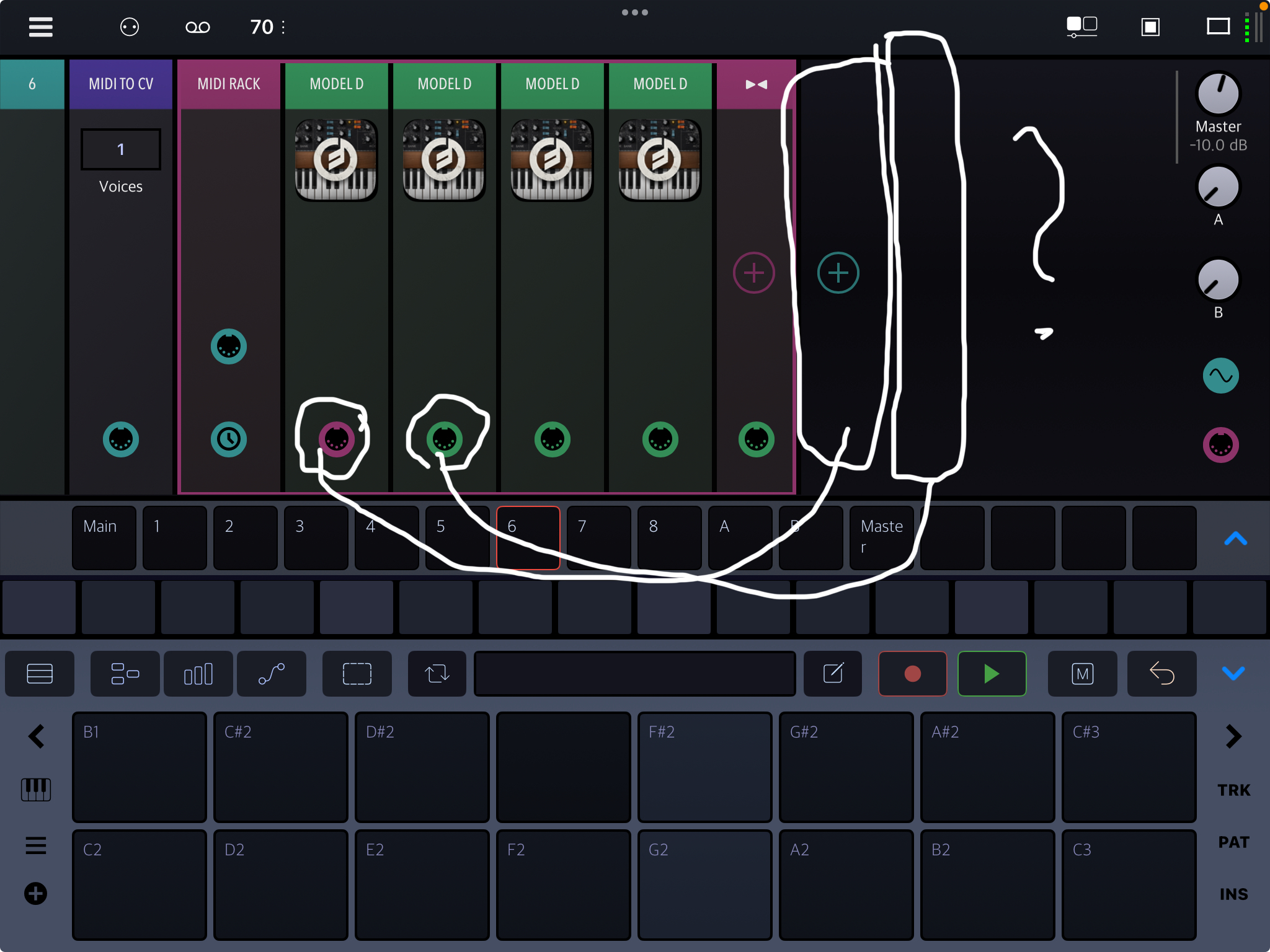Open the first Model D synth thumbnail
The image size is (1270, 952).
click(335, 160)
